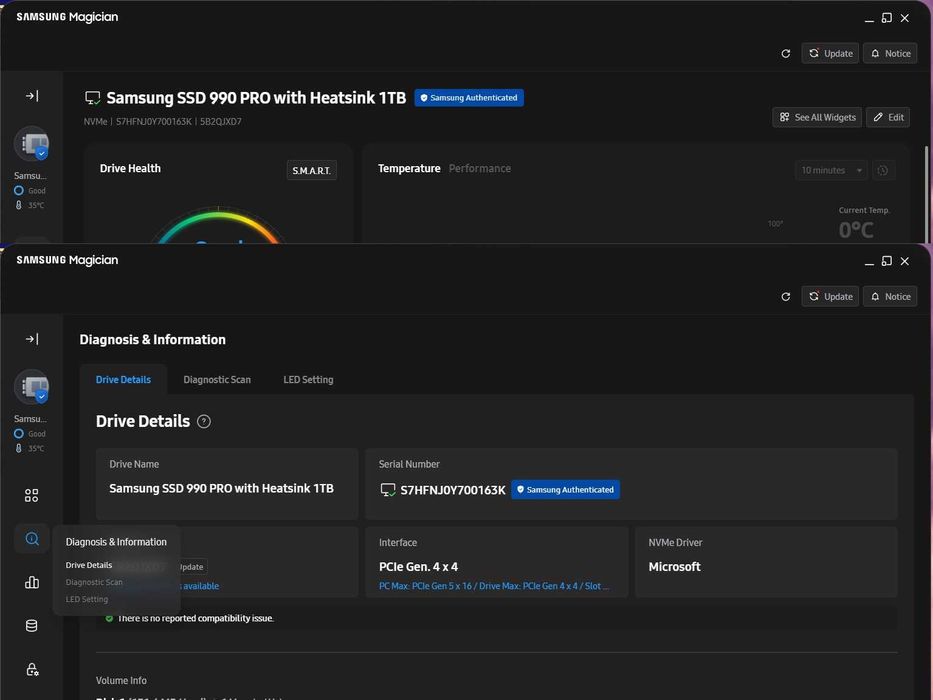Click 'Volume Info' heading
Screen dimensions: 933x700
point(121,680)
